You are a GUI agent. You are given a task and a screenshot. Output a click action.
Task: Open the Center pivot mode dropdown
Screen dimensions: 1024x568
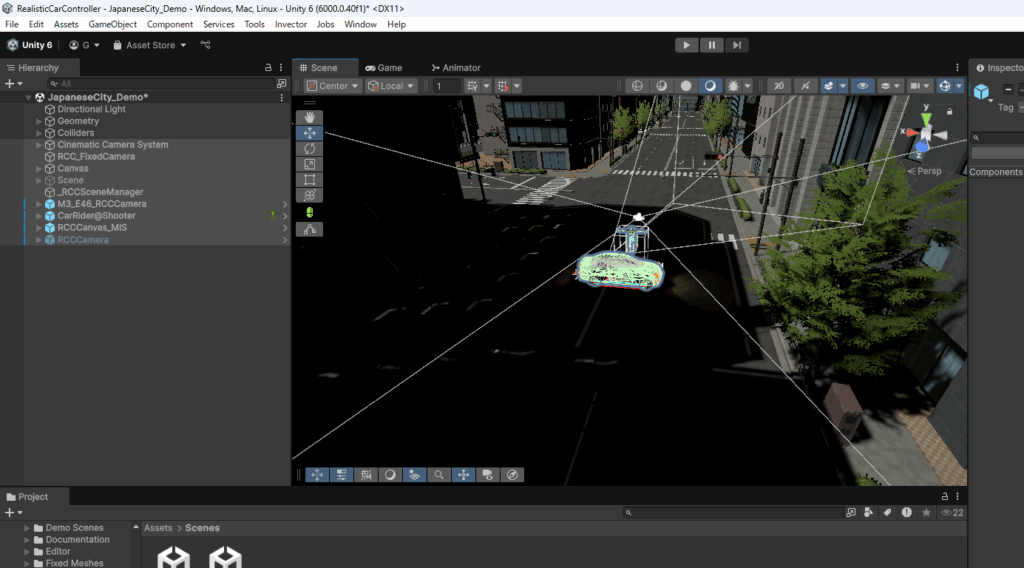point(332,86)
